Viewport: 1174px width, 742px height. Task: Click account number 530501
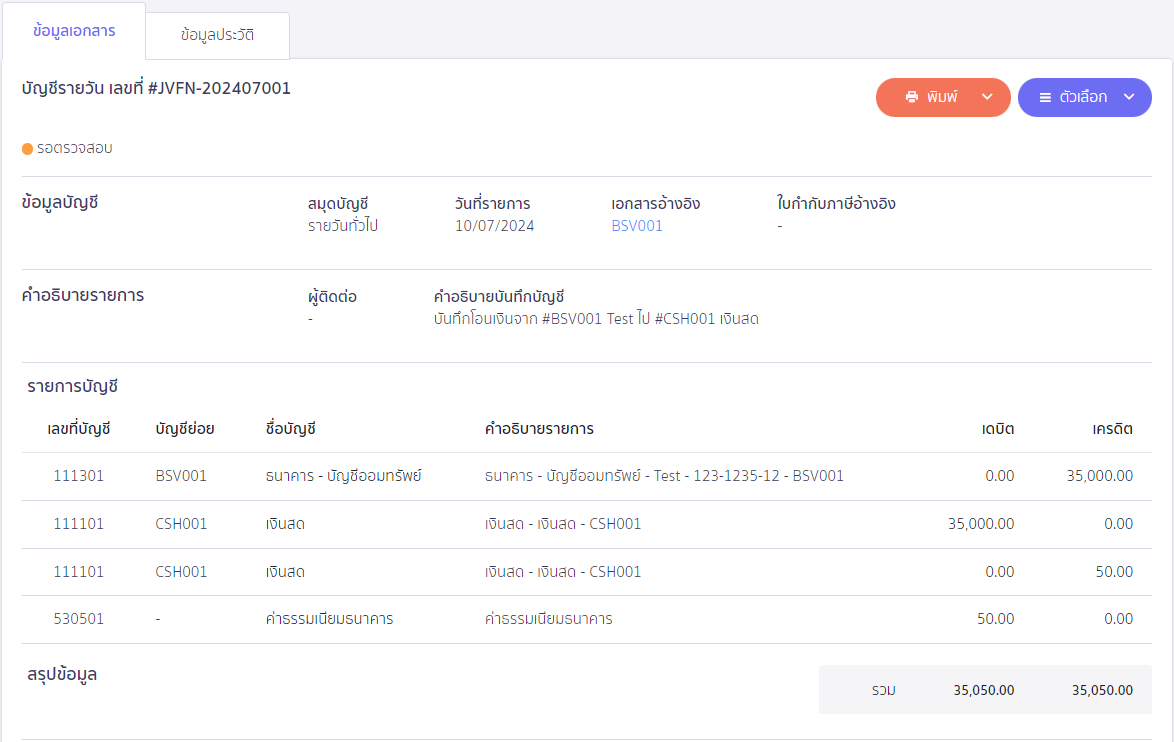tap(79, 619)
